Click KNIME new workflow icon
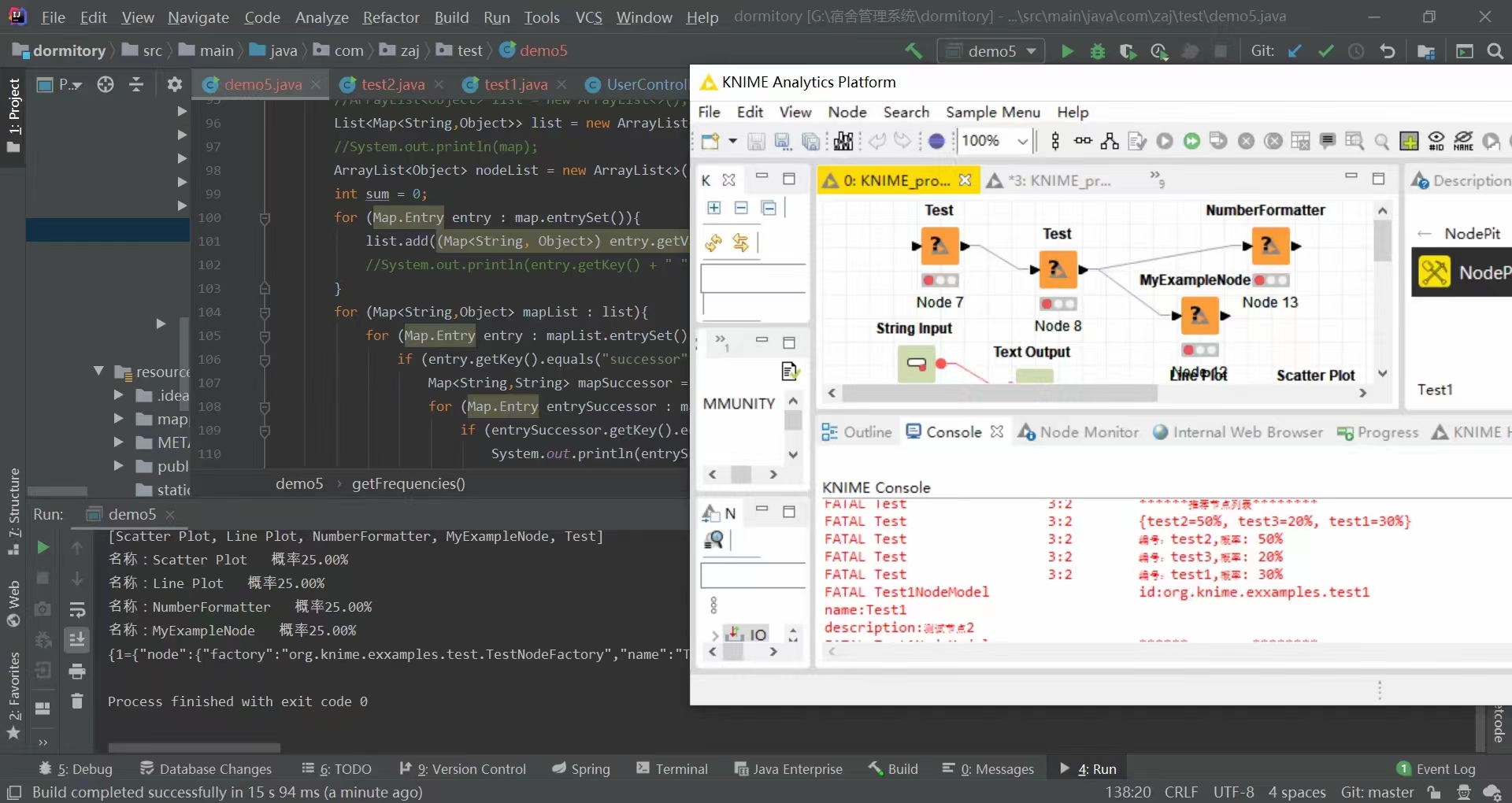The image size is (1512, 803). [710, 142]
